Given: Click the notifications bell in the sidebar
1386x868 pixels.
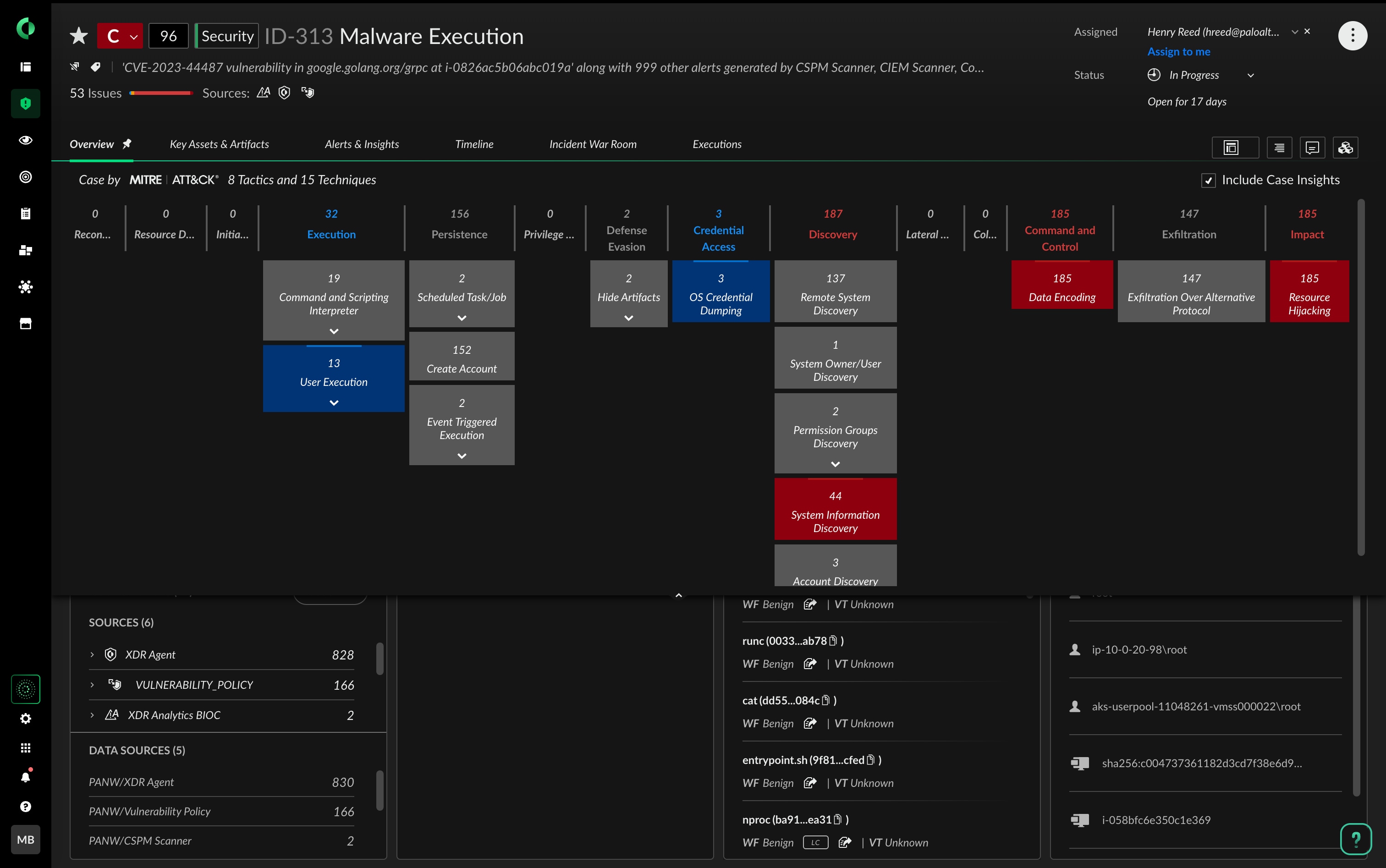Looking at the screenshot, I should pos(25,777).
